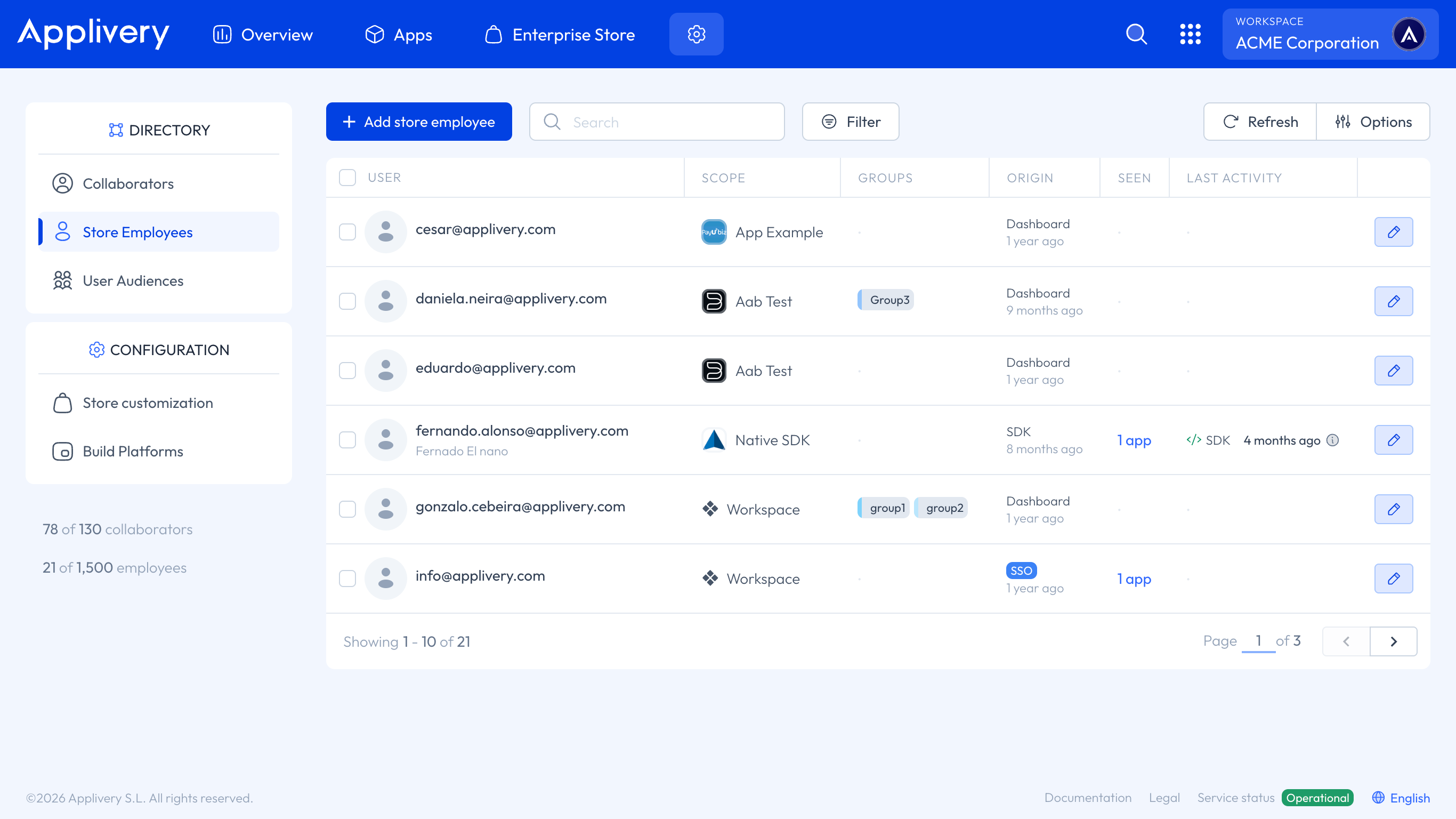
Task: Open Build Platforms under Configuration
Action: point(133,451)
